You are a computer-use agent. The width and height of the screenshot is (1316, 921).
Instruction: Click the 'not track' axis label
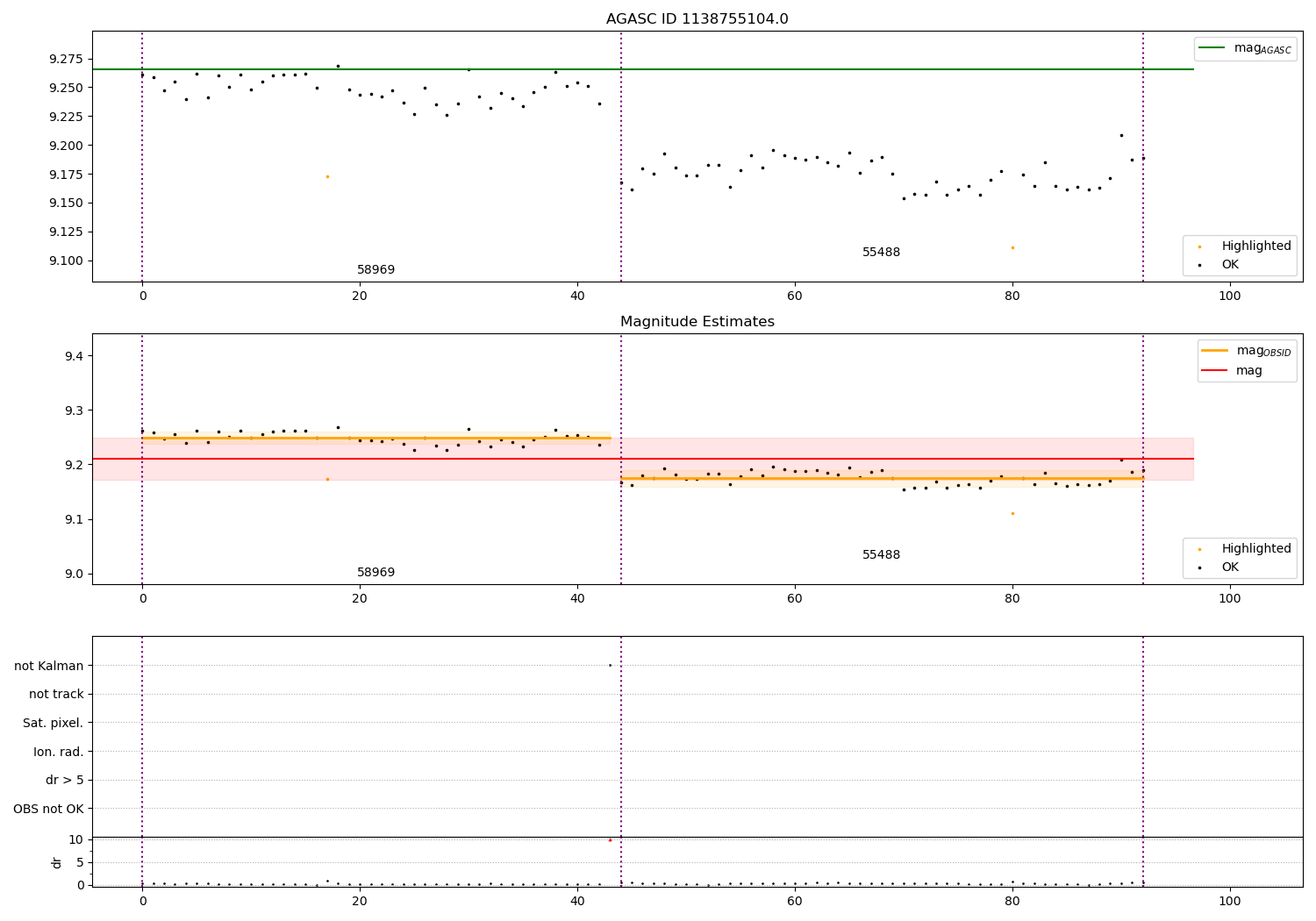tap(56, 695)
